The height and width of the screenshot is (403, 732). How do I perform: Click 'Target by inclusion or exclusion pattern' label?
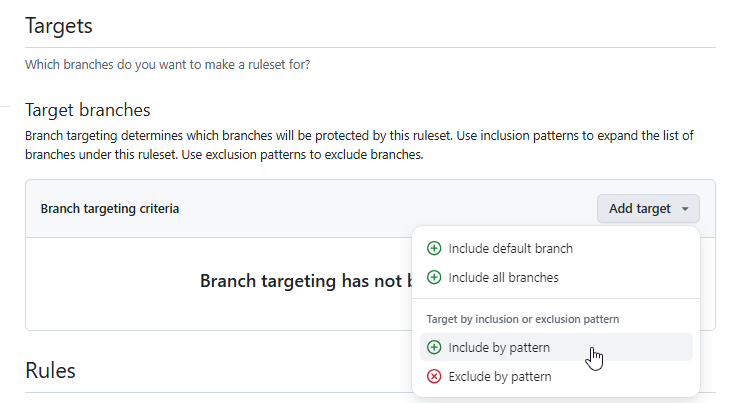(523, 319)
